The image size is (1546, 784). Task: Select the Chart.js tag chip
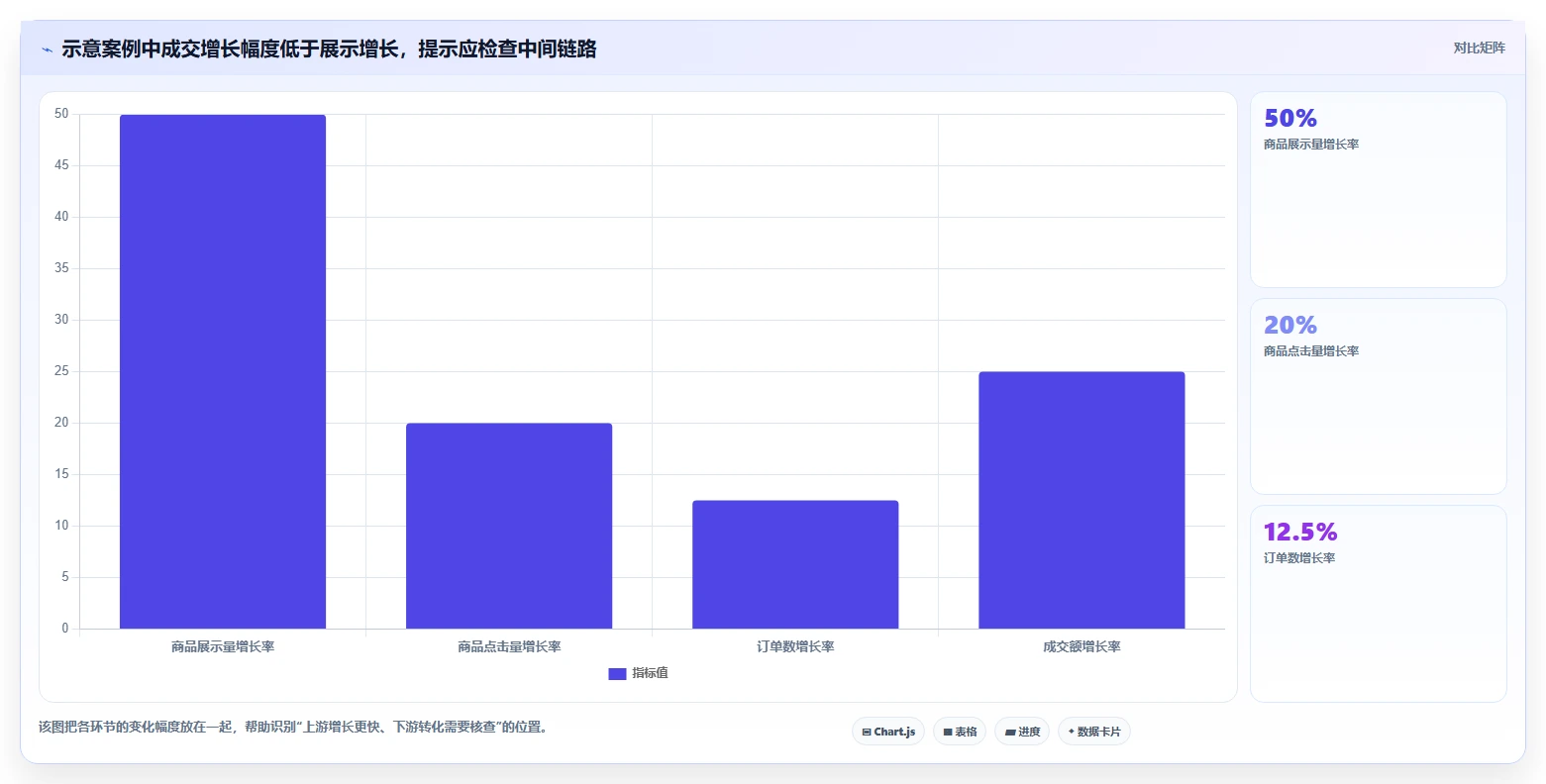pyautogui.click(x=888, y=732)
